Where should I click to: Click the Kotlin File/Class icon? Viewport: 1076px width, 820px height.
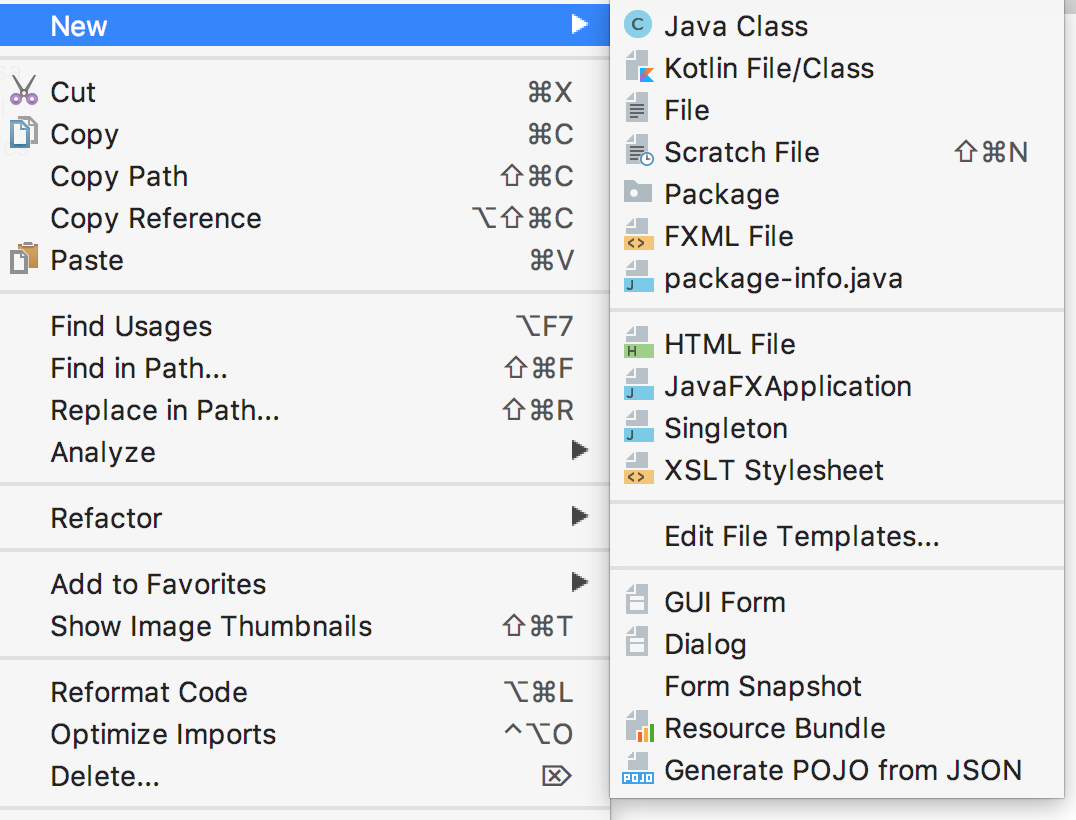point(638,67)
